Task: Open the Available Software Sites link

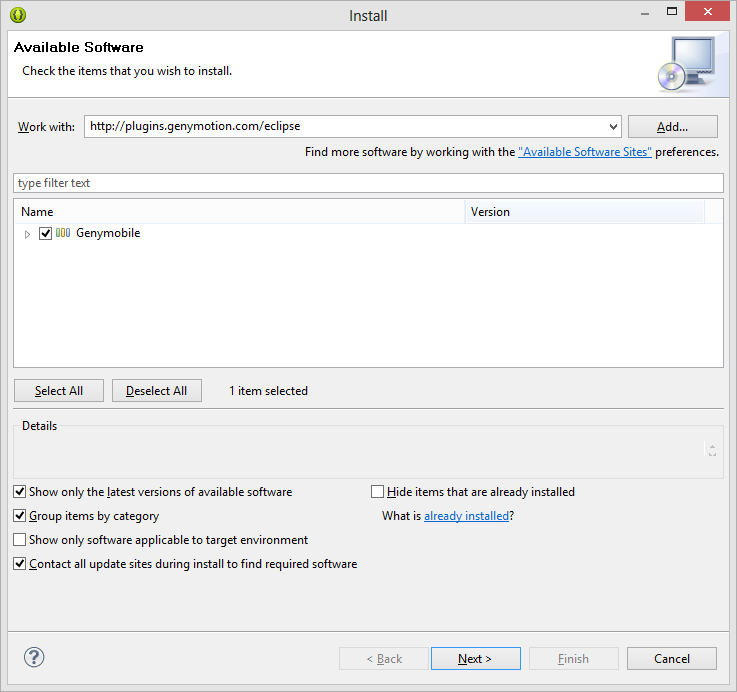Action: coord(585,152)
